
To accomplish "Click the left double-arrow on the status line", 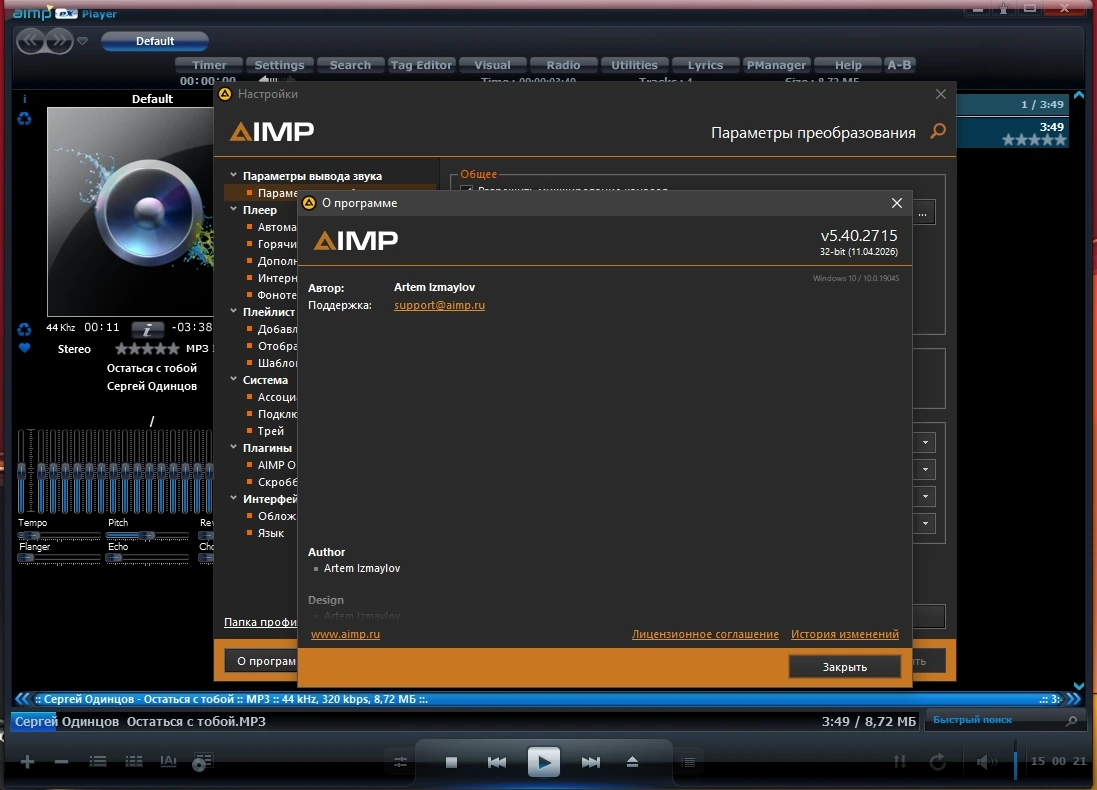I will (22, 698).
